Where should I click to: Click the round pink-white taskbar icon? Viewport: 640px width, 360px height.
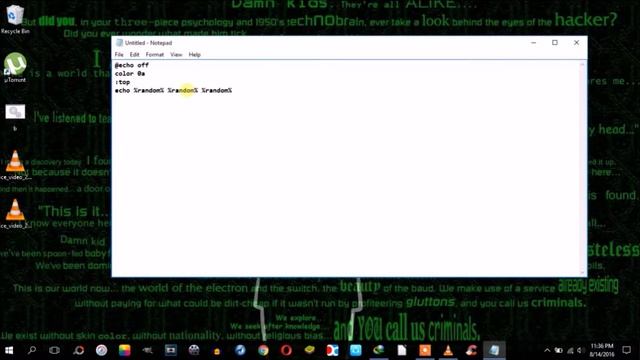(x=101, y=350)
